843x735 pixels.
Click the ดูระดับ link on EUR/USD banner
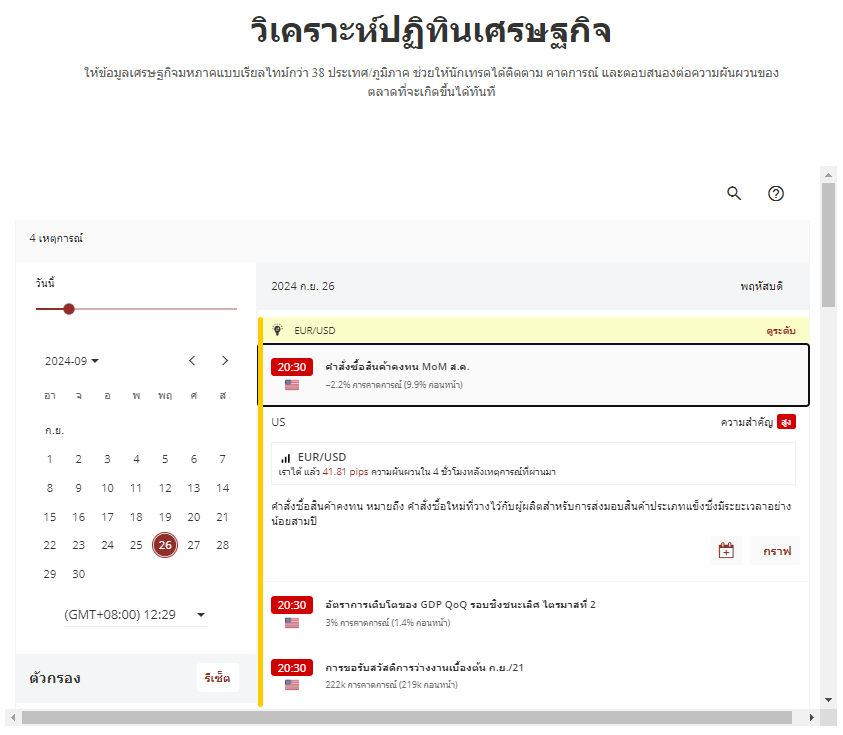781,331
